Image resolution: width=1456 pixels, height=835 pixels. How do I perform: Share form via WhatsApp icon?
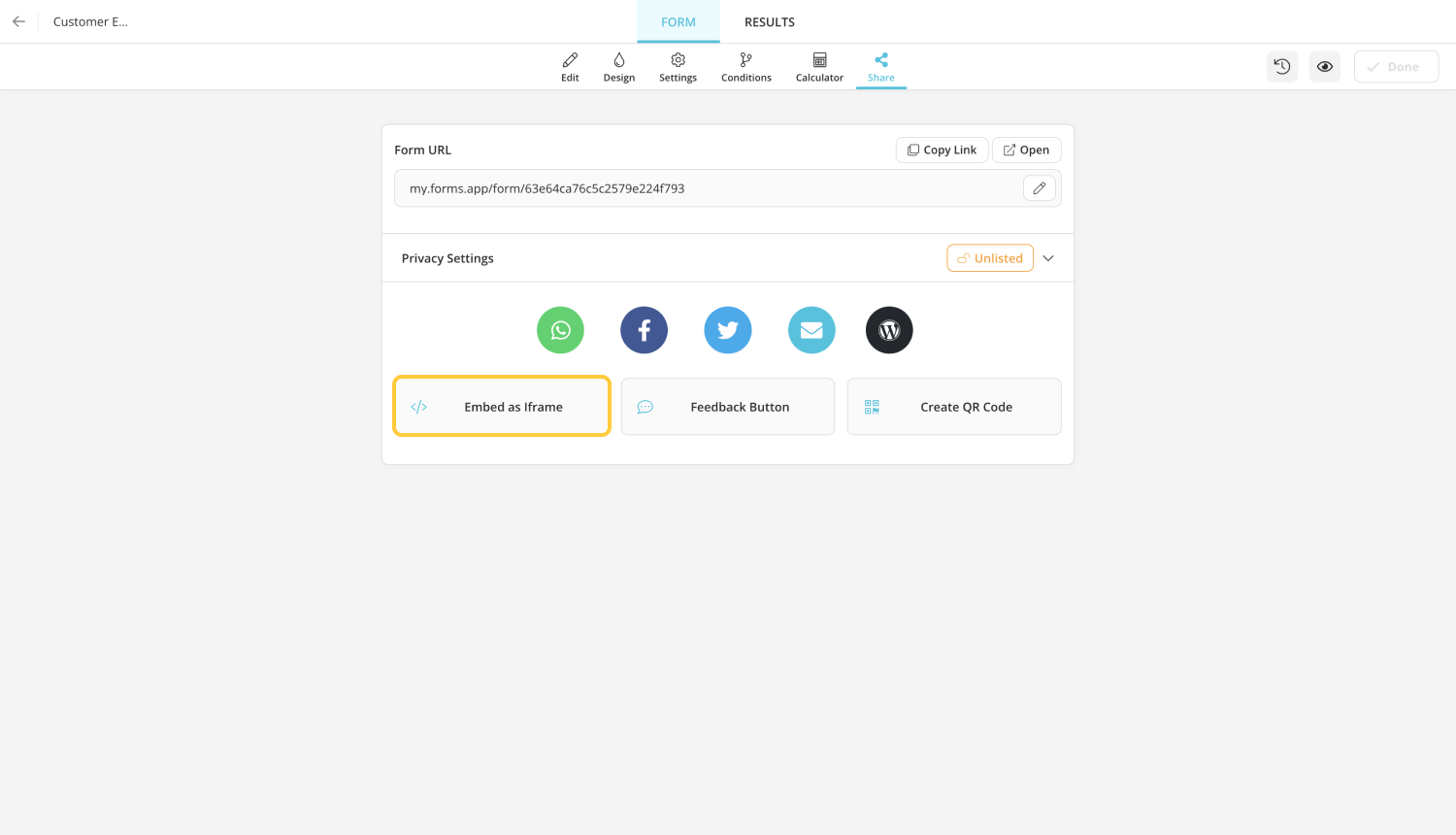click(x=560, y=330)
